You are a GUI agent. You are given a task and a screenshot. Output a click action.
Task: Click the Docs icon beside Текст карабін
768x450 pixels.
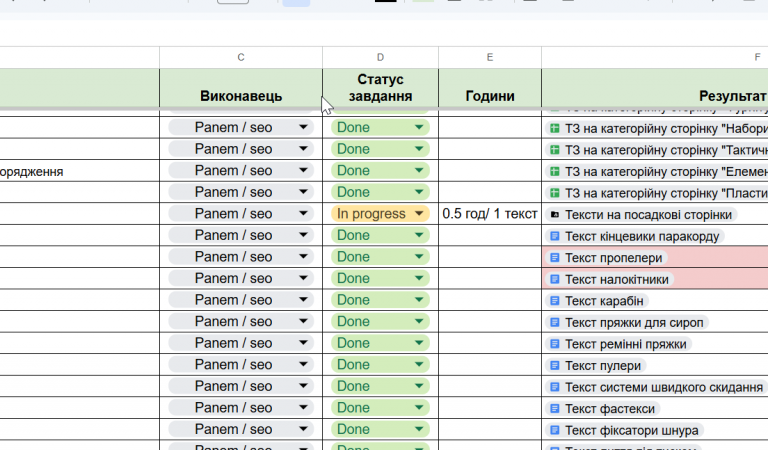point(554,301)
